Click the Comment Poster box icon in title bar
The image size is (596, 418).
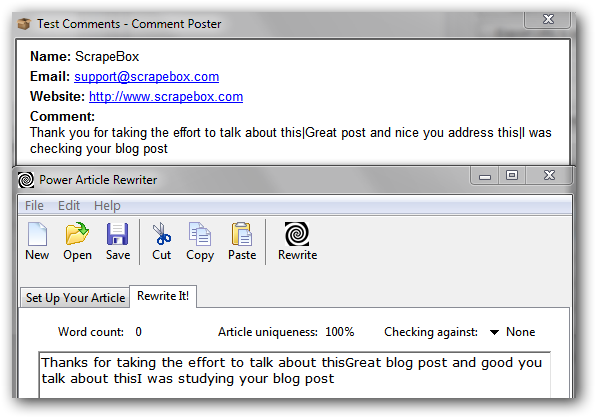point(24,24)
